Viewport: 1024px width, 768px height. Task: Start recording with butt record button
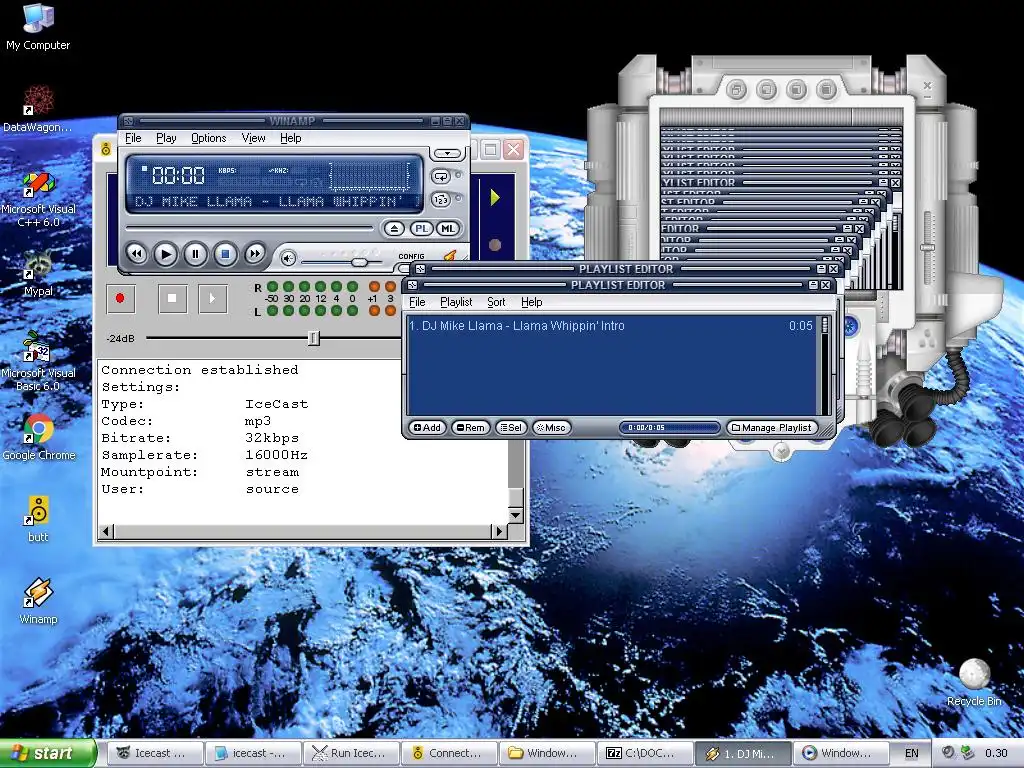point(120,298)
